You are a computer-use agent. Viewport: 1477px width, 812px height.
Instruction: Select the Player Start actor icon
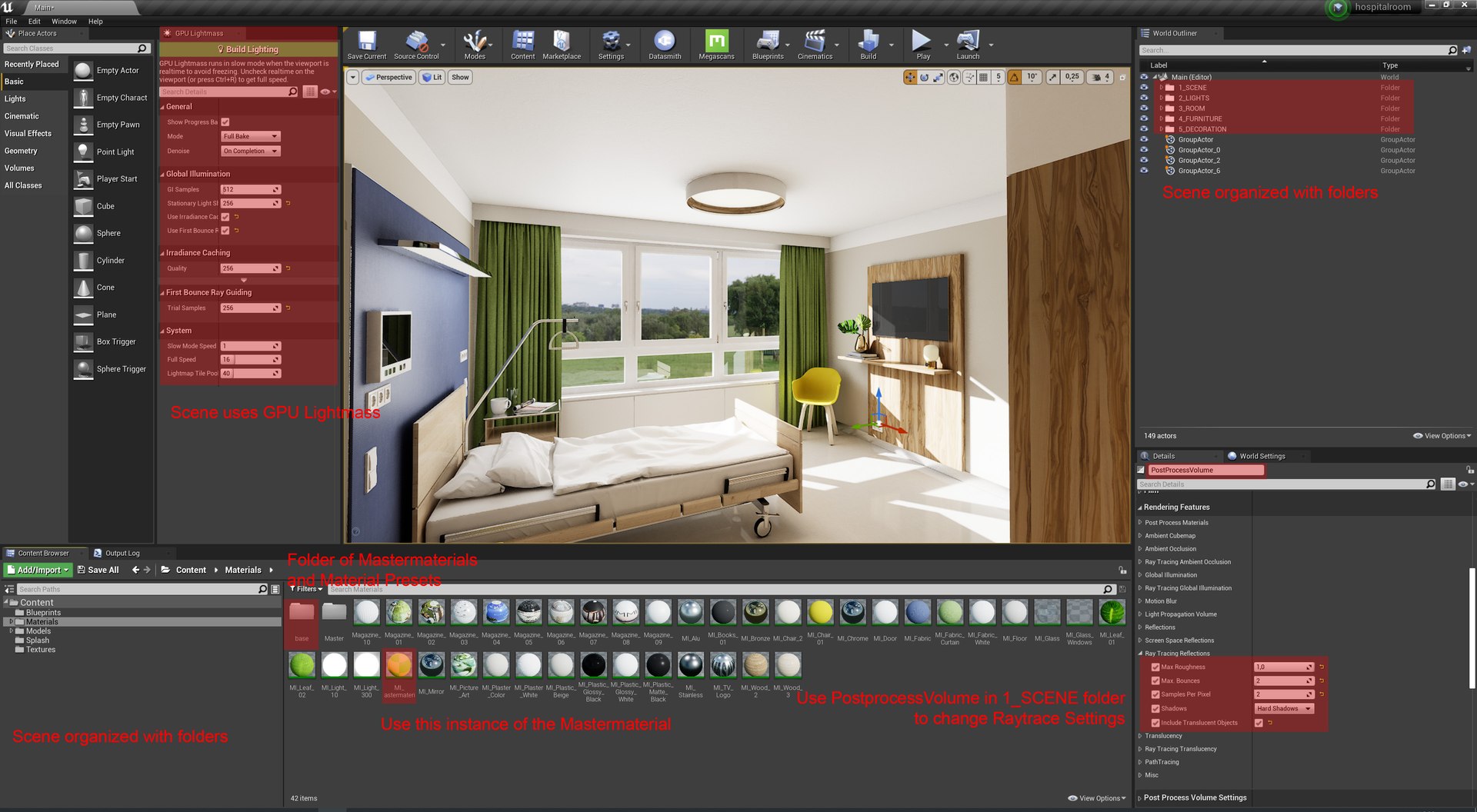coord(83,179)
